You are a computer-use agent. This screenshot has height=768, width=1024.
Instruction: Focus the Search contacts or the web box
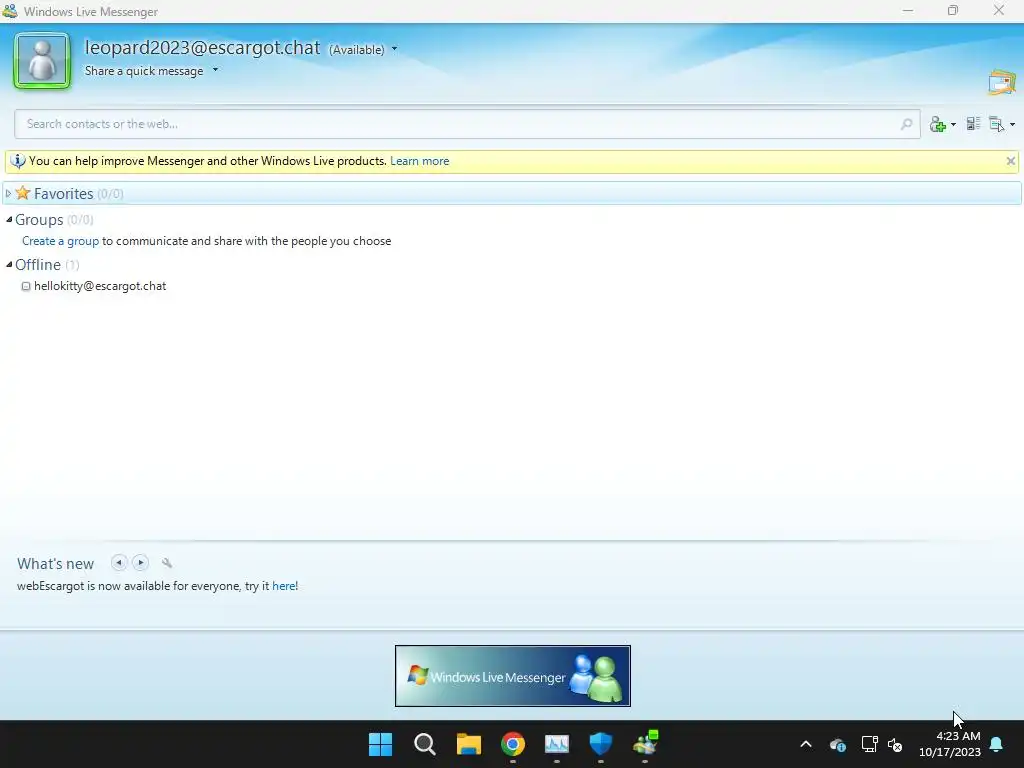[467, 124]
